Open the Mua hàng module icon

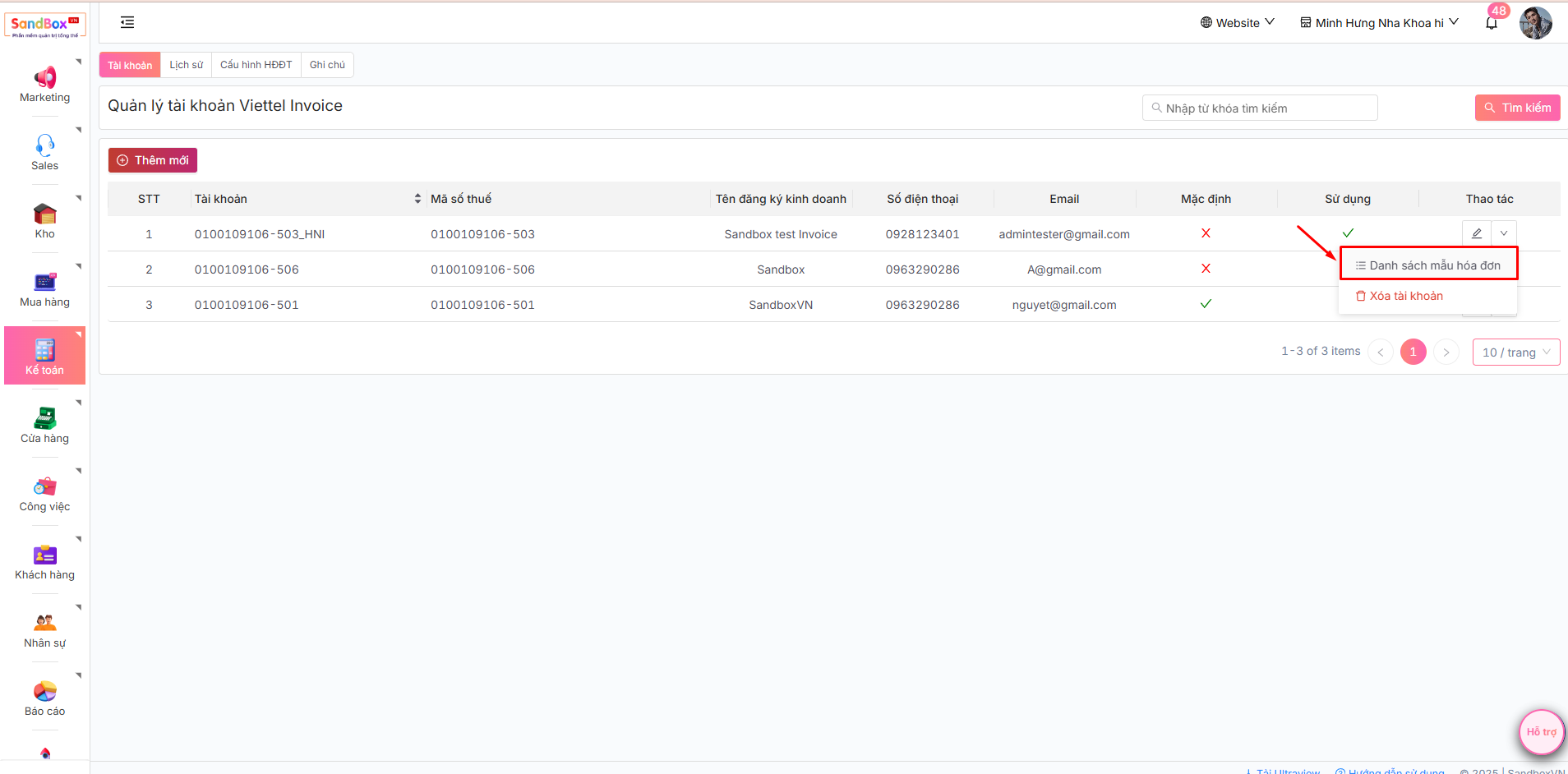pyautogui.click(x=44, y=283)
